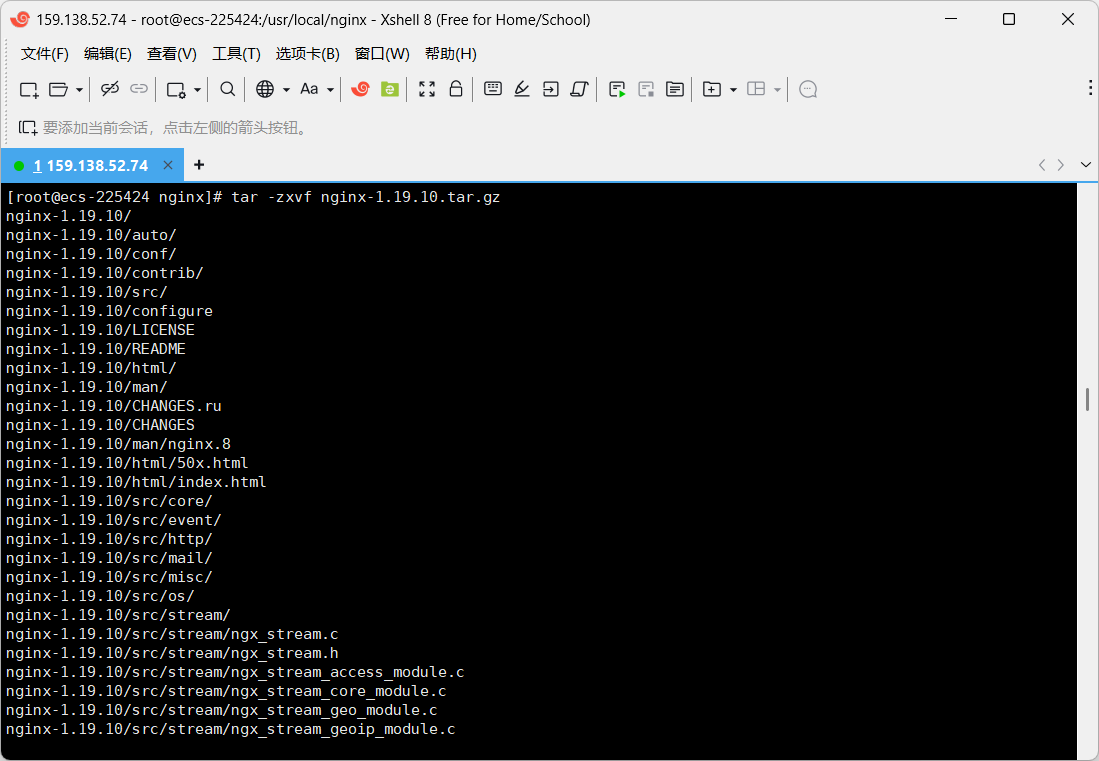This screenshot has width=1099, height=761.
Task: Launch Xftp green toolbar icon
Action: [x=390, y=89]
